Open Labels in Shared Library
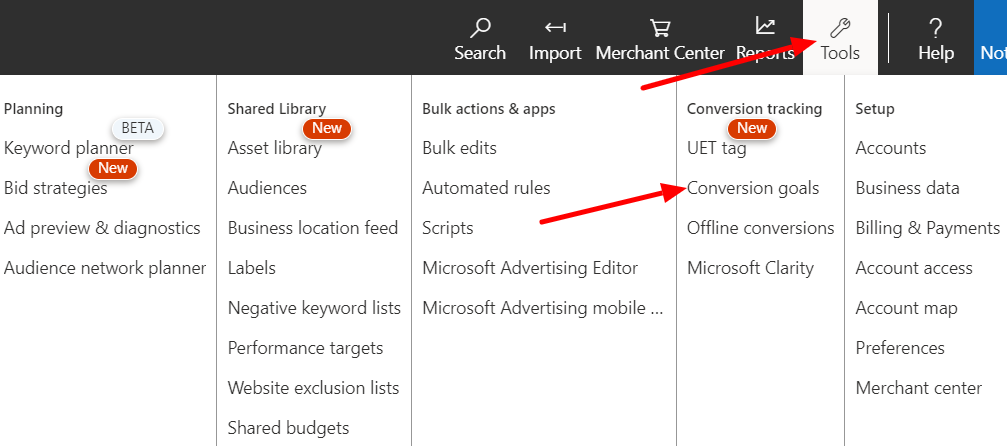The height and width of the screenshot is (446, 1007). coord(252,268)
